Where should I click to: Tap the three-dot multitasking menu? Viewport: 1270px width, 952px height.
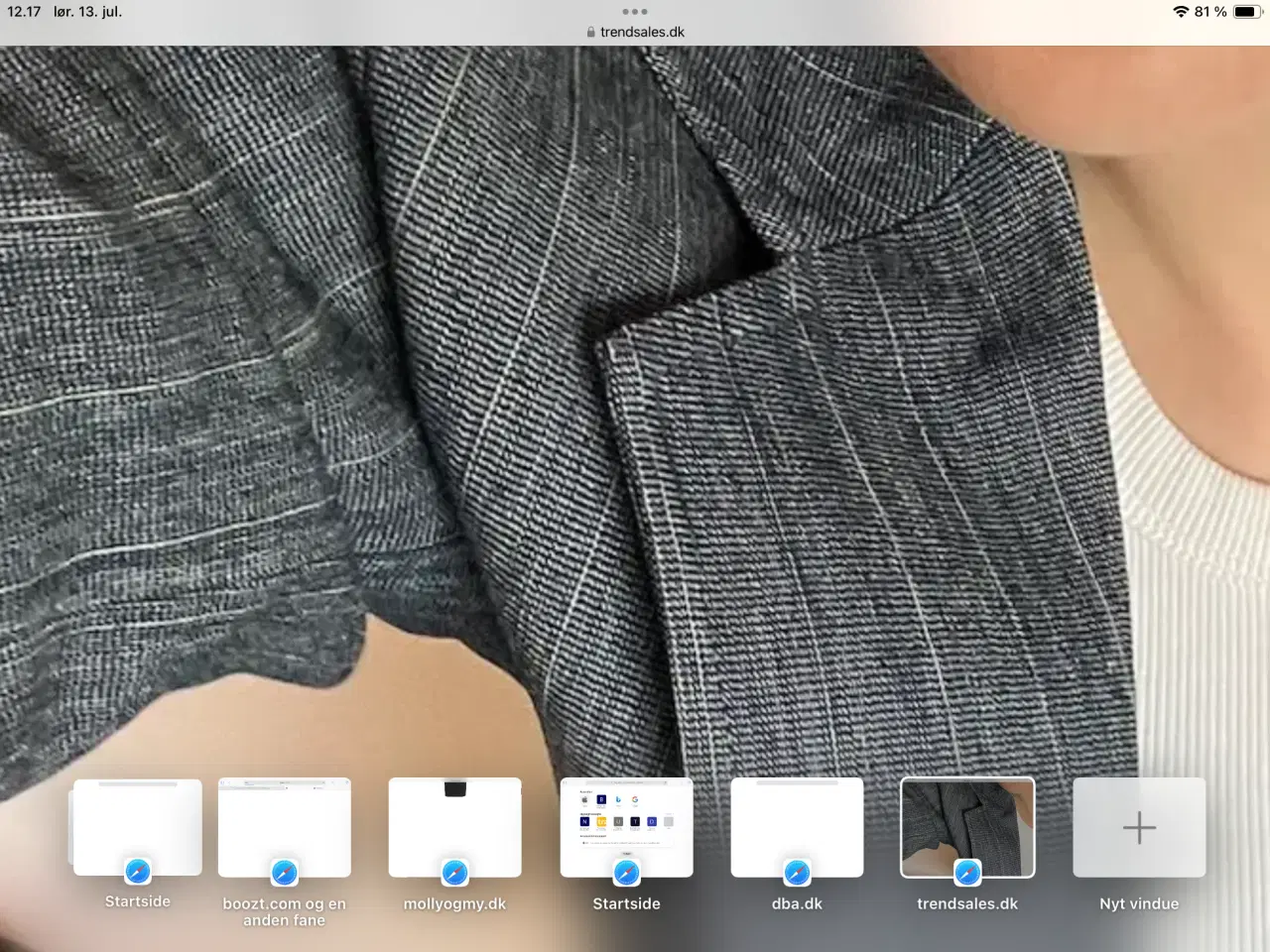[x=635, y=12]
